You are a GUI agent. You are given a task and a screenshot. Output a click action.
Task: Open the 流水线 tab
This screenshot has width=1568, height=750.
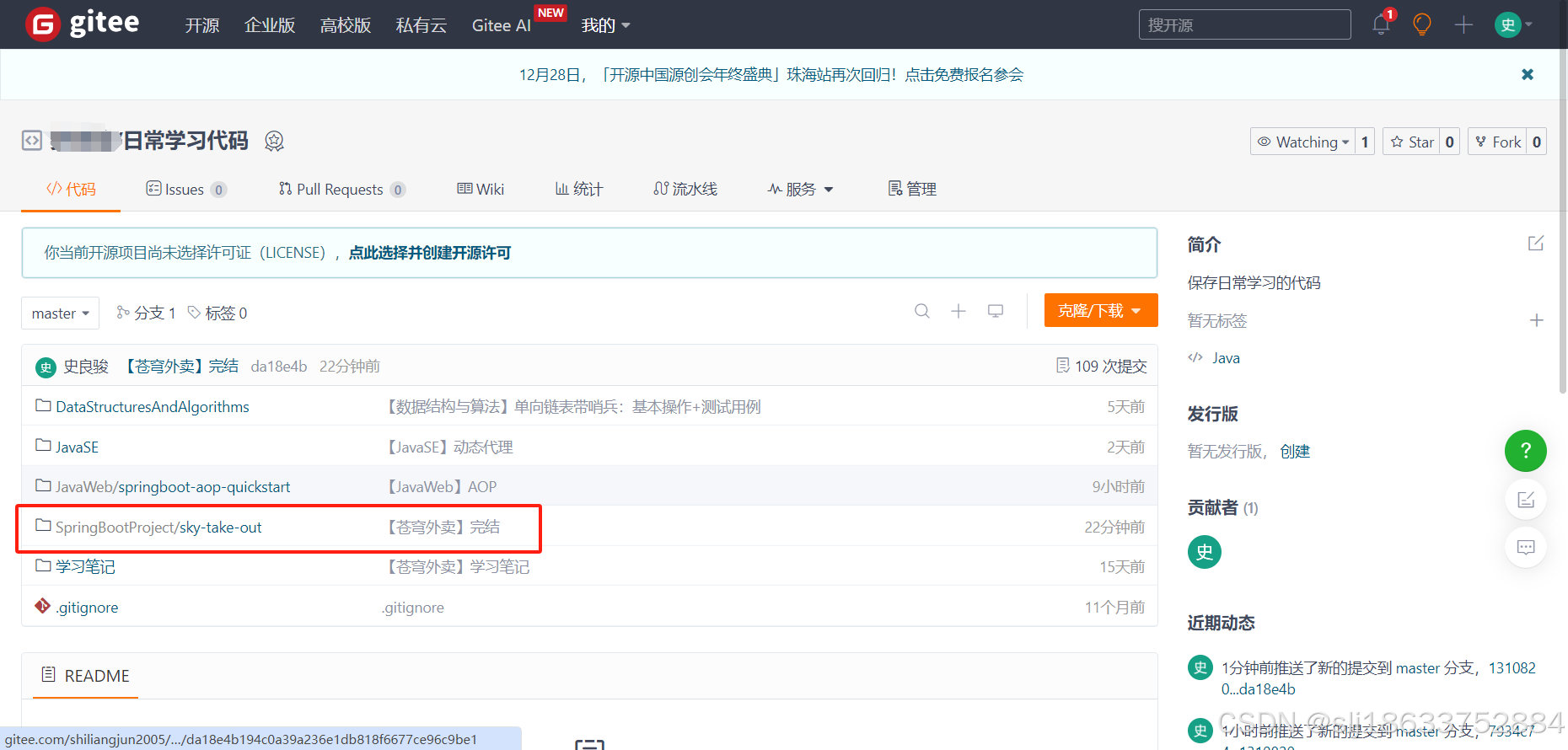(685, 189)
